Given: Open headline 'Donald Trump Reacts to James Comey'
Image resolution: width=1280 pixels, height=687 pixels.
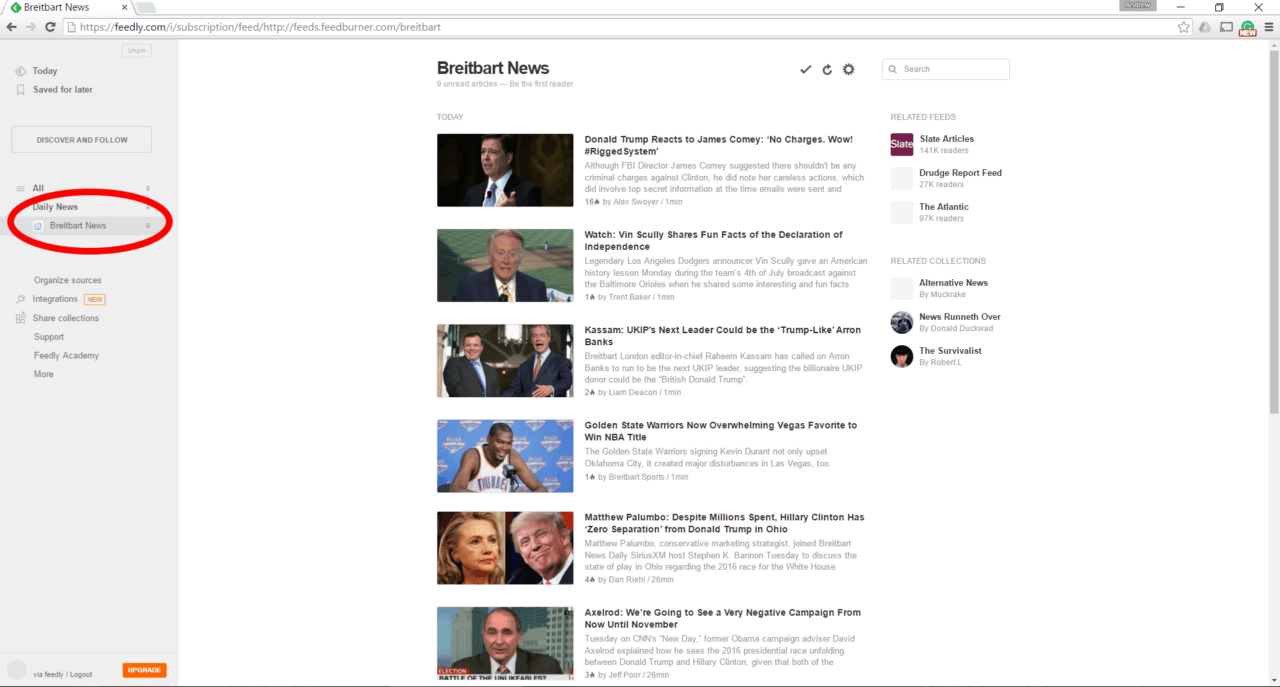Looking at the screenshot, I should coord(719,145).
